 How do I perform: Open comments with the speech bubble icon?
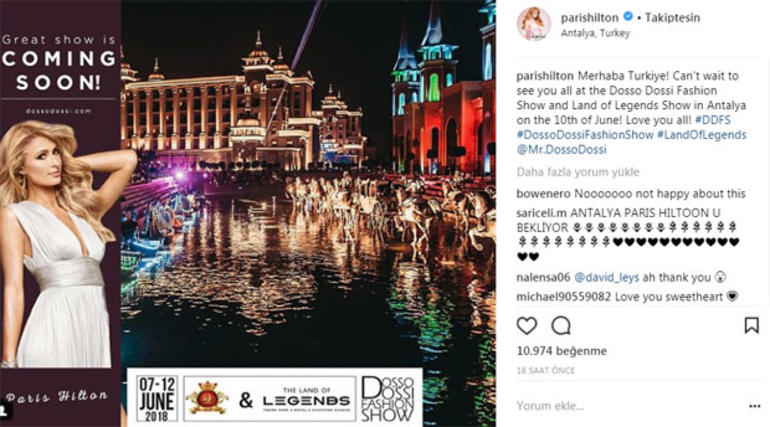(x=561, y=326)
